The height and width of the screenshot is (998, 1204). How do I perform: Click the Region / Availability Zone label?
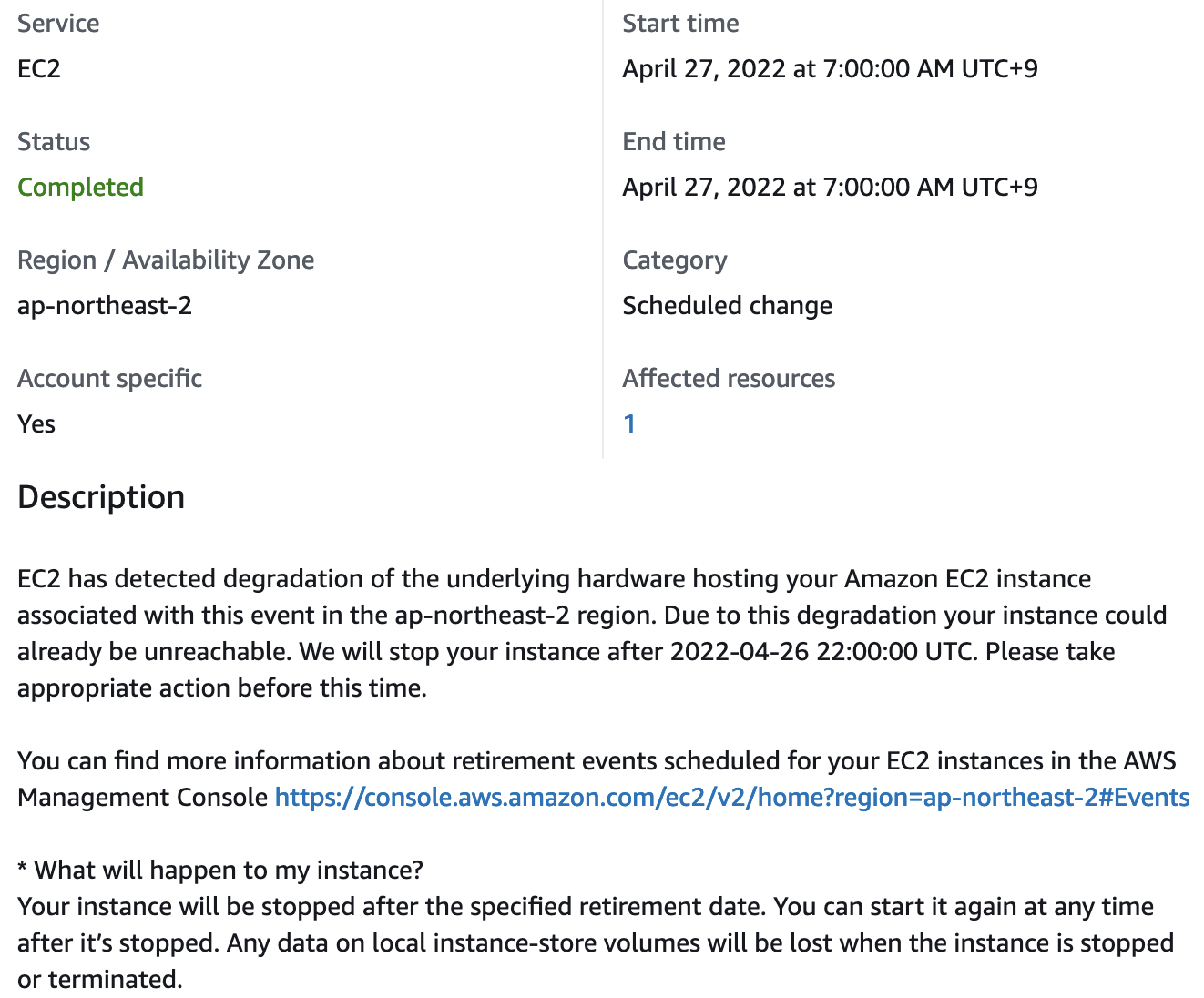point(166,260)
